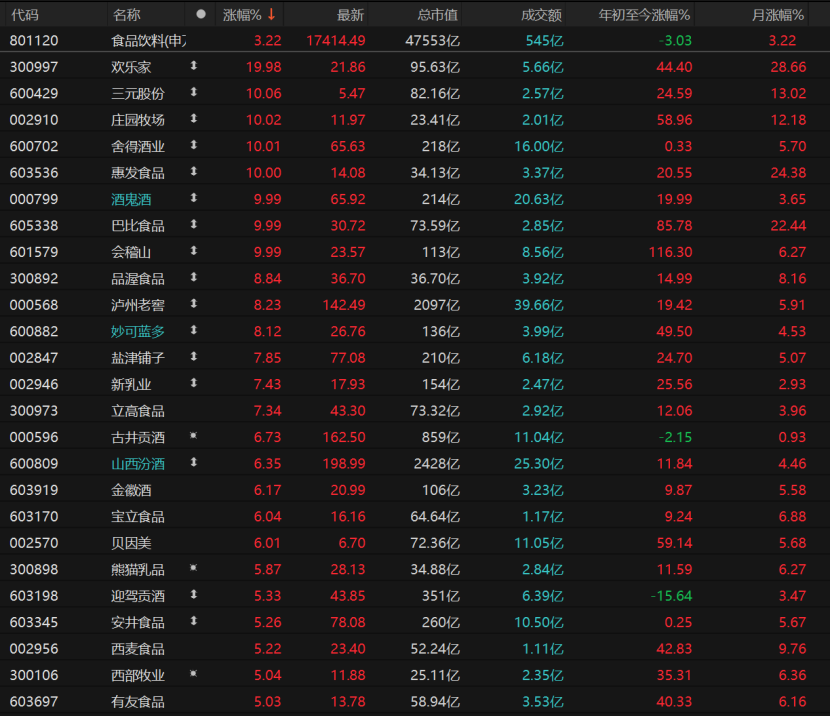Click 西麦食品 monthly change 9.76

click(x=792, y=649)
